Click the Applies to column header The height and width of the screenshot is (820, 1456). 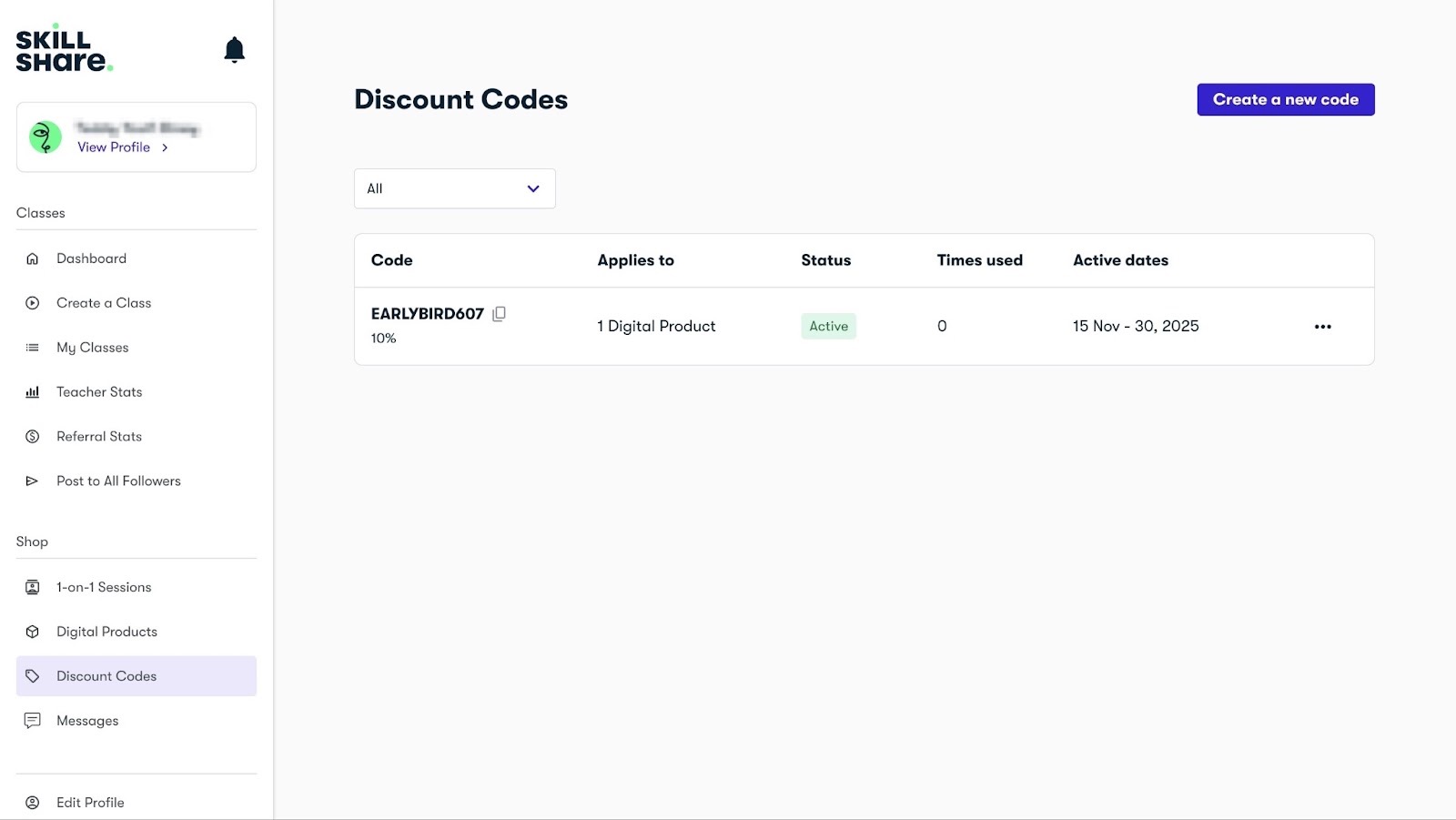(636, 260)
